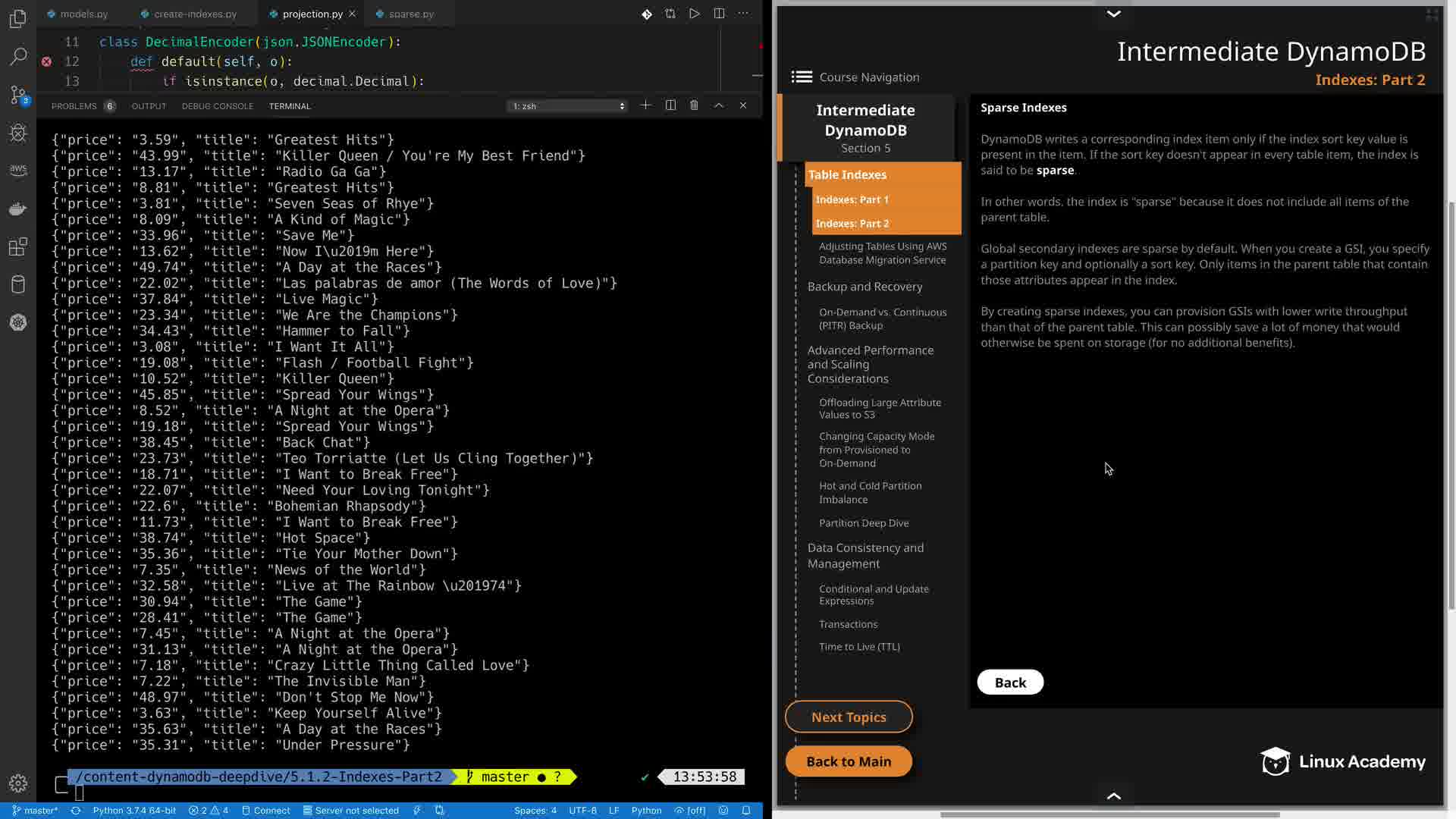Open the terminal shell selector '1: zsh'
The image size is (1456, 819).
coord(568,106)
